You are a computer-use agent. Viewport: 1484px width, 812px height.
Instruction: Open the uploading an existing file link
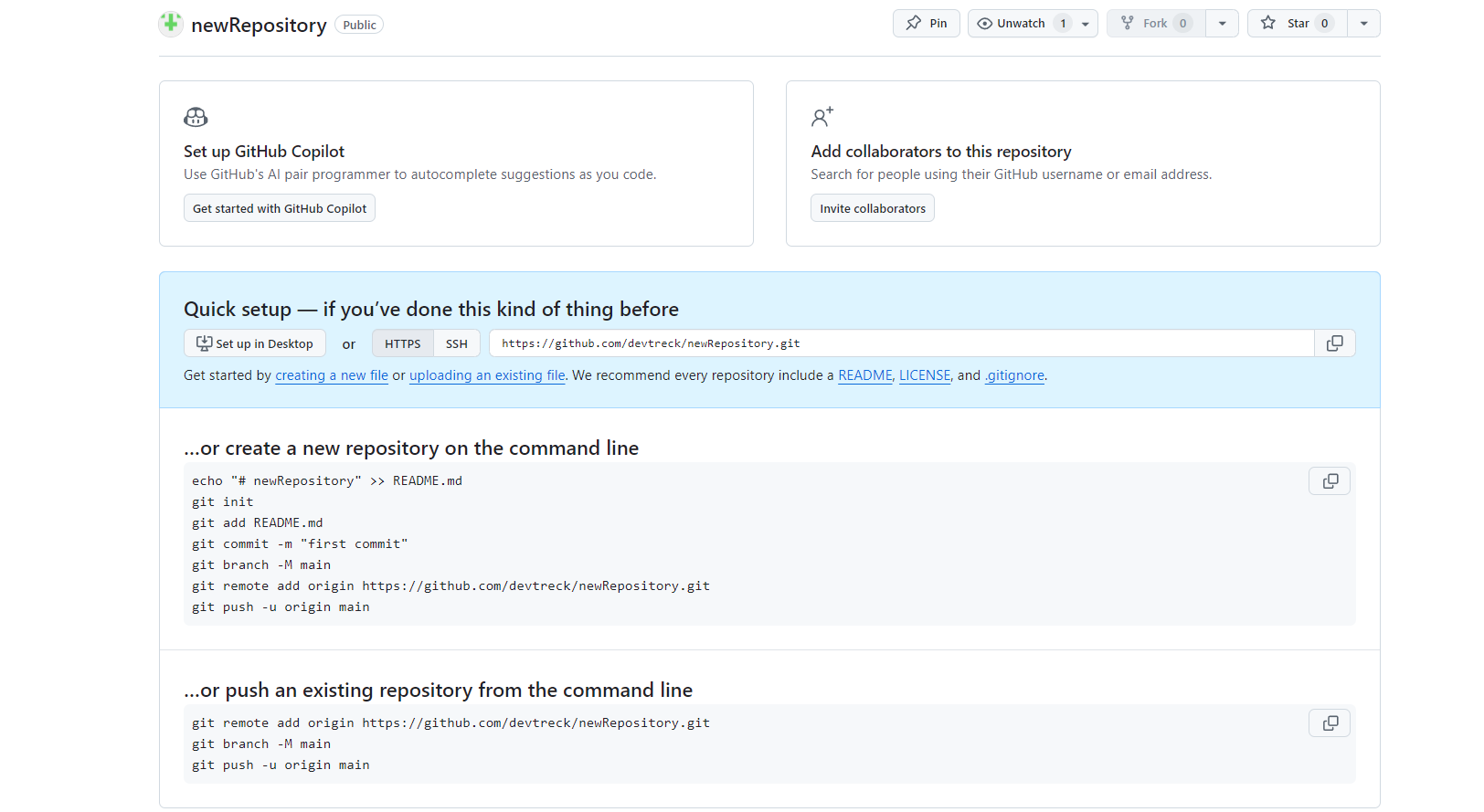pyautogui.click(x=487, y=375)
